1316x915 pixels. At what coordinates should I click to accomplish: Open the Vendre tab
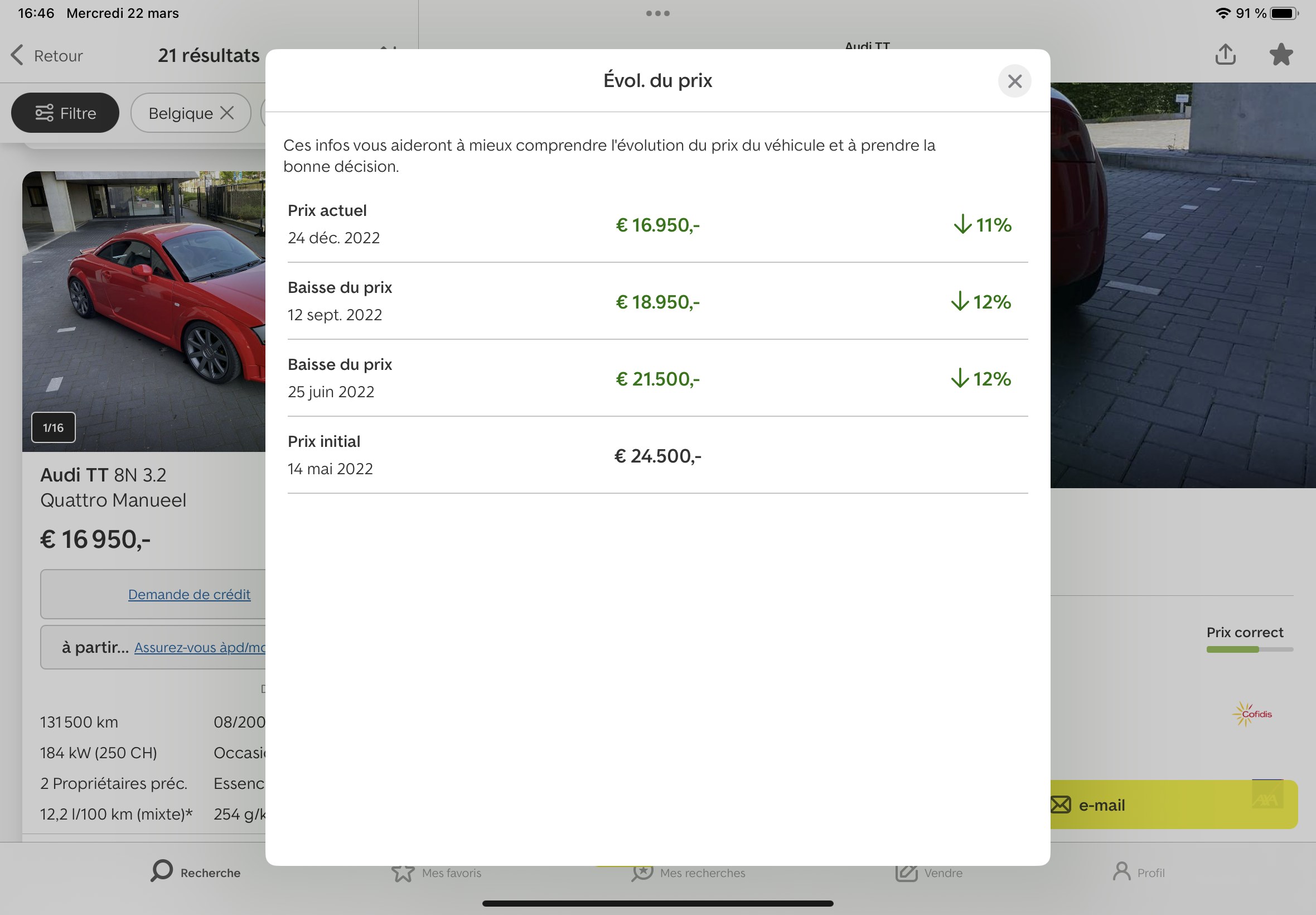928,872
